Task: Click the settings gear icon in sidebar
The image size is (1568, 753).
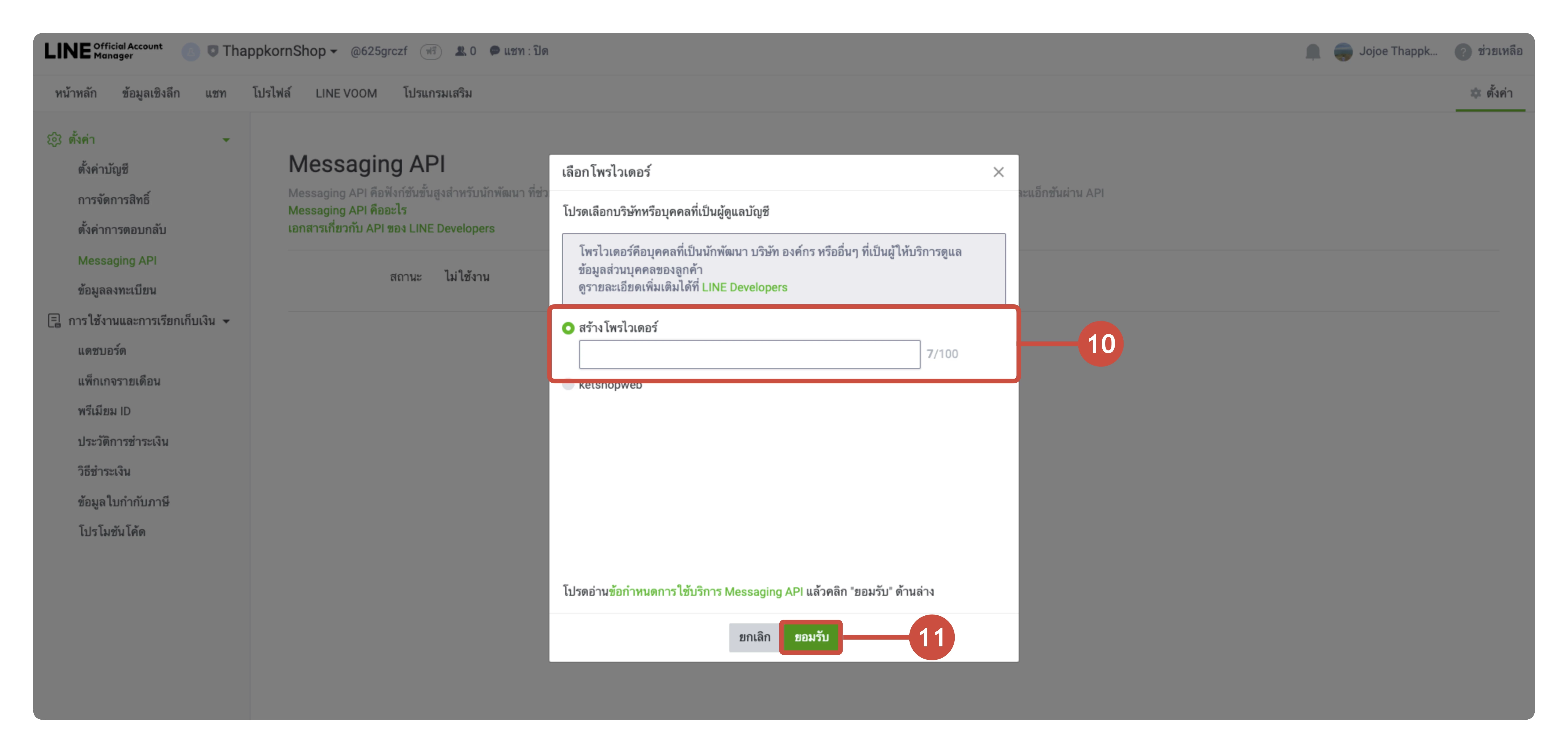Action: (x=54, y=139)
